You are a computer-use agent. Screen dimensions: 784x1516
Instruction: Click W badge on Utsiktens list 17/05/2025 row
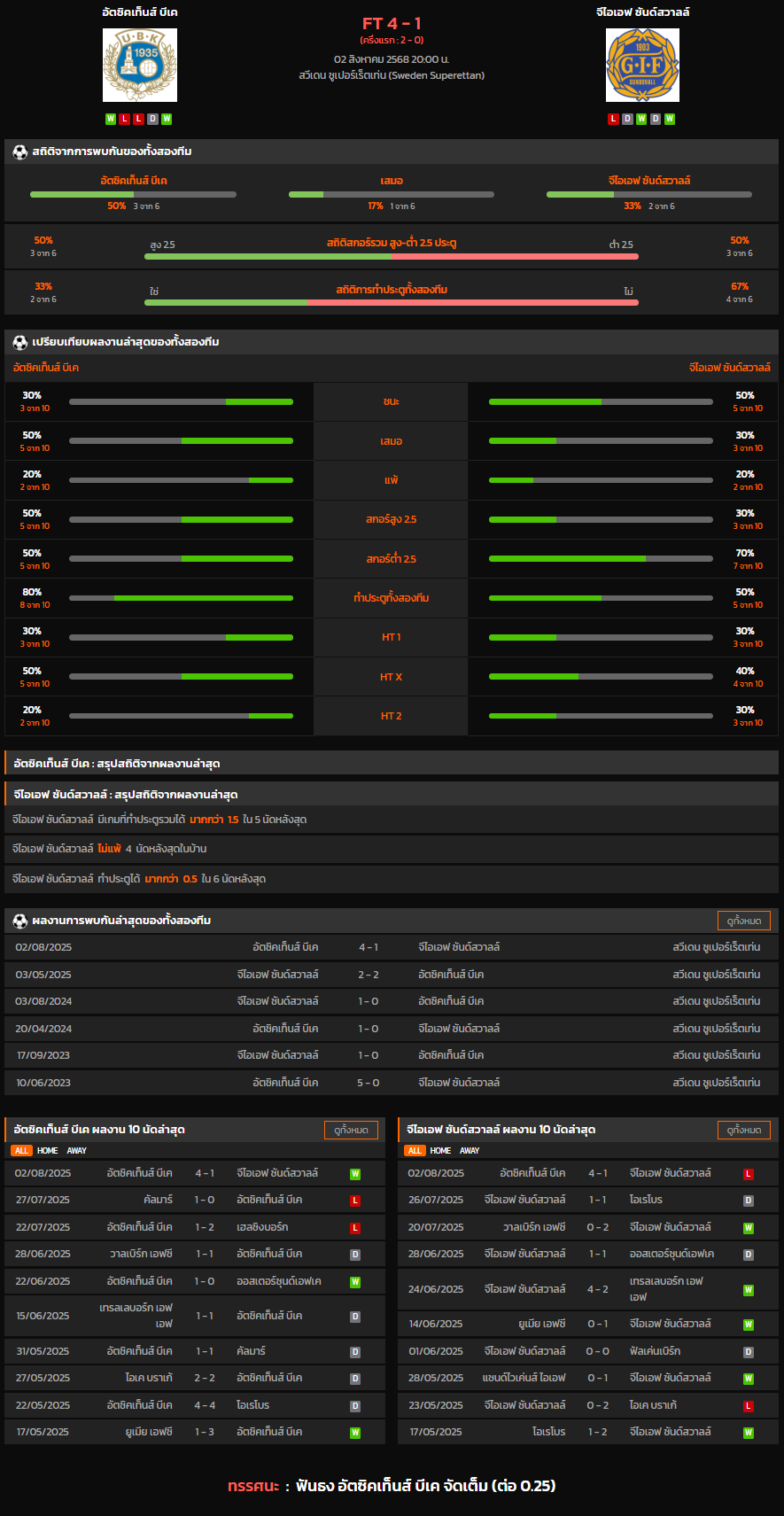(355, 1433)
